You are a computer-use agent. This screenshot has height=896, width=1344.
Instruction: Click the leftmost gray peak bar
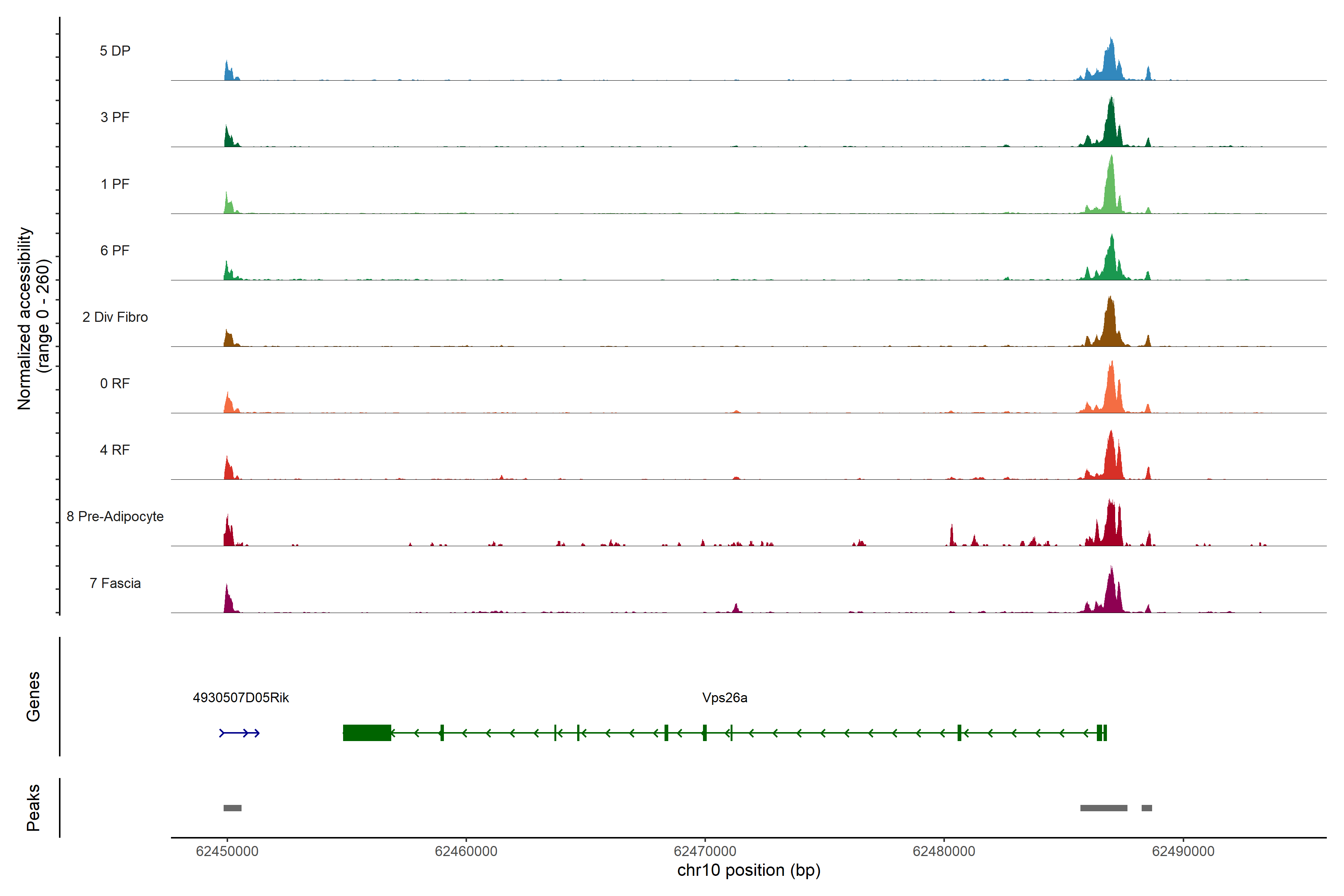click(232, 808)
